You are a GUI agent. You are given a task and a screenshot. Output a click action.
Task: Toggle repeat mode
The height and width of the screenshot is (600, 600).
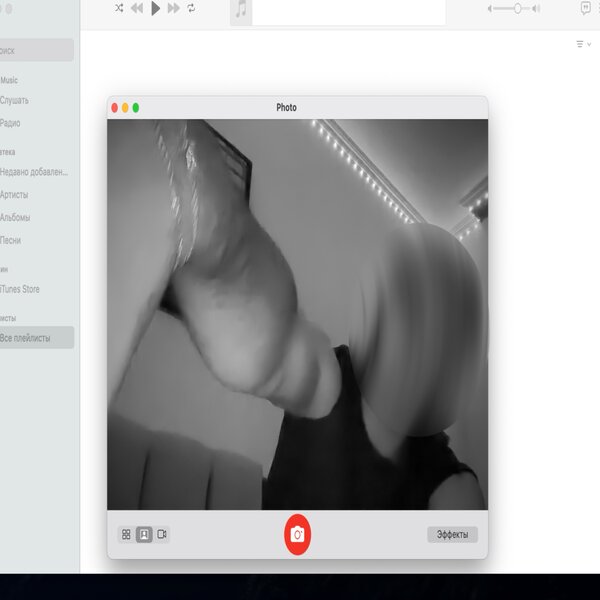click(191, 8)
